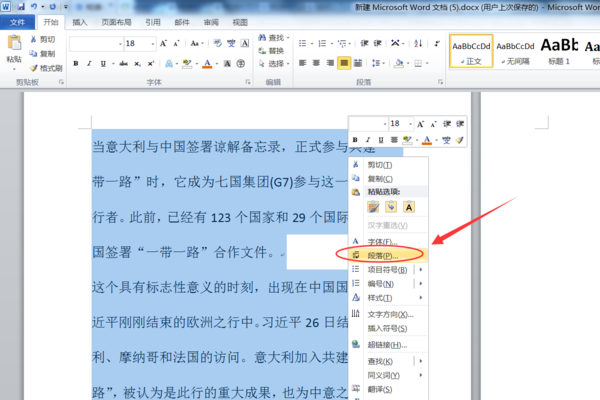The width and height of the screenshot is (600, 400).
Task: Open the Select (选择) dropdown in editing group
Action: (x=274, y=64)
